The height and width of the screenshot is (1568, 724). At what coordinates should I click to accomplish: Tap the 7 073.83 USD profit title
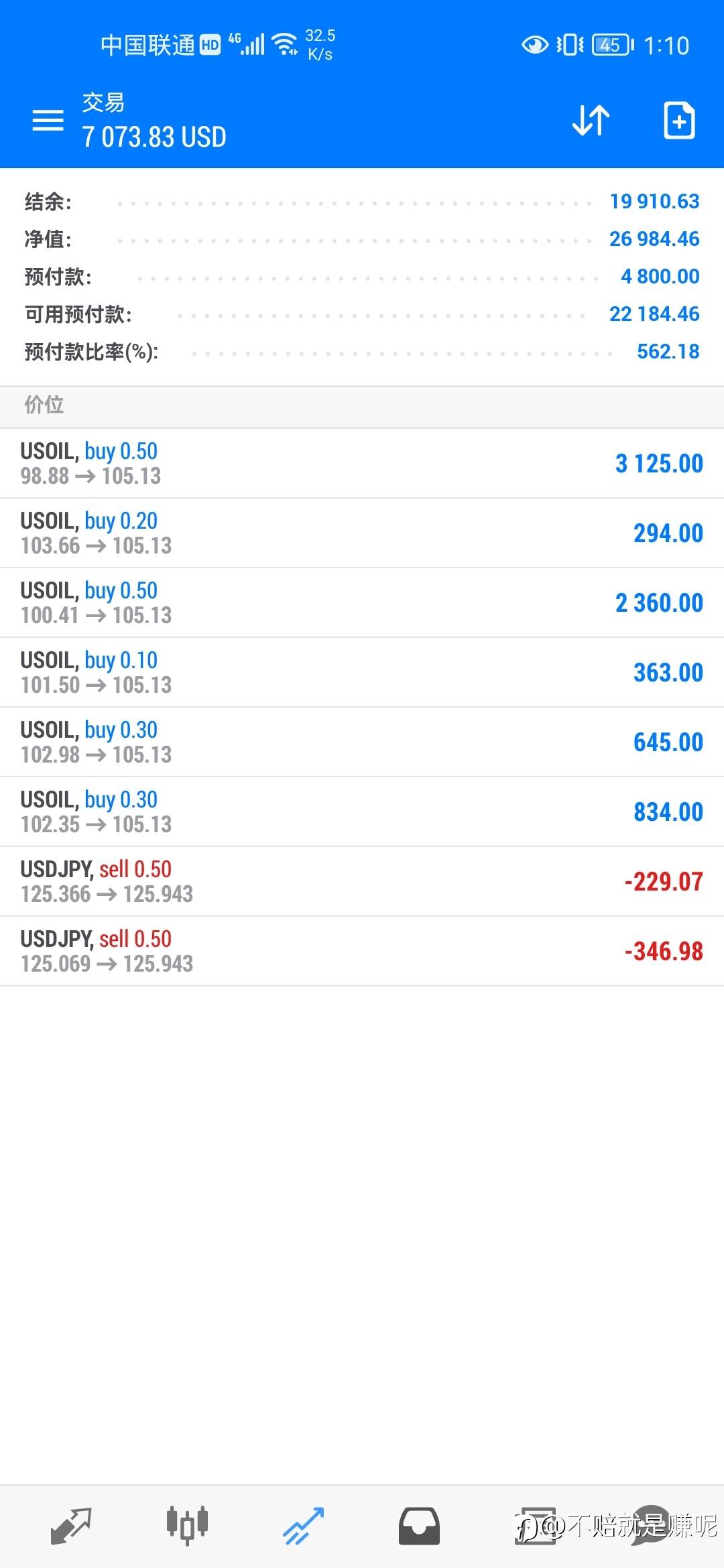coord(154,137)
